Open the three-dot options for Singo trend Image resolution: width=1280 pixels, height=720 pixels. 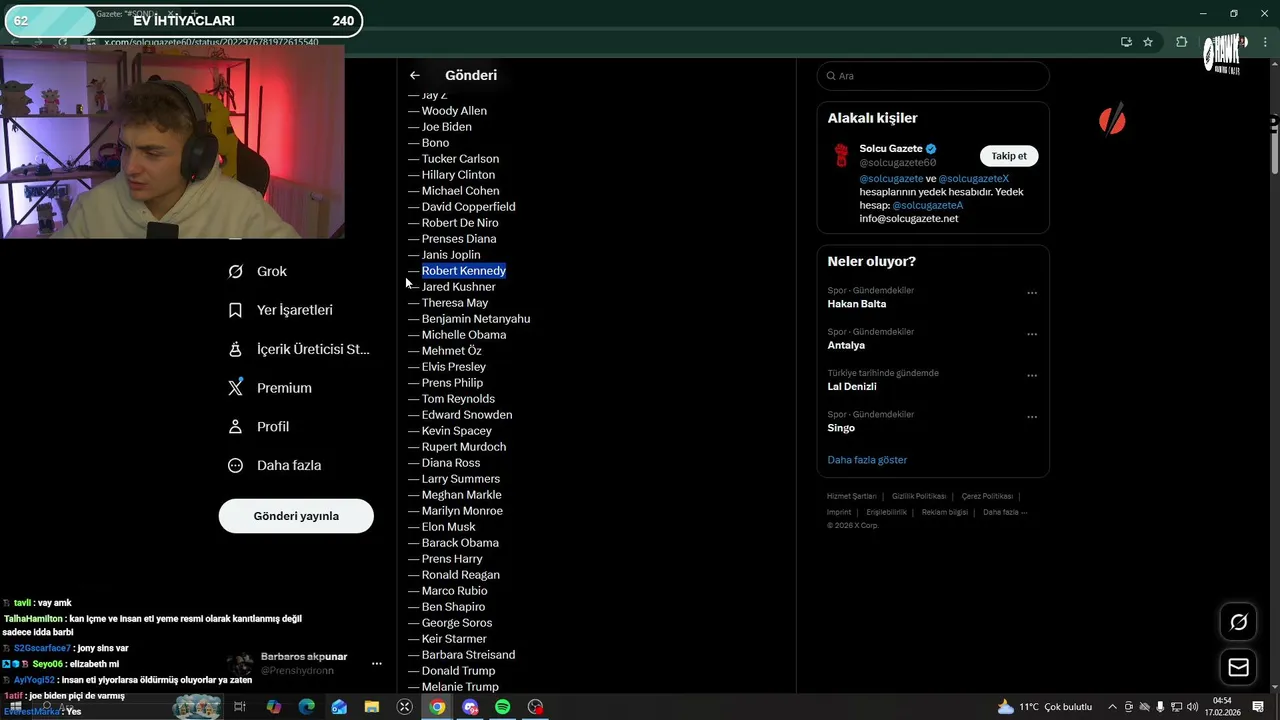click(x=1032, y=417)
